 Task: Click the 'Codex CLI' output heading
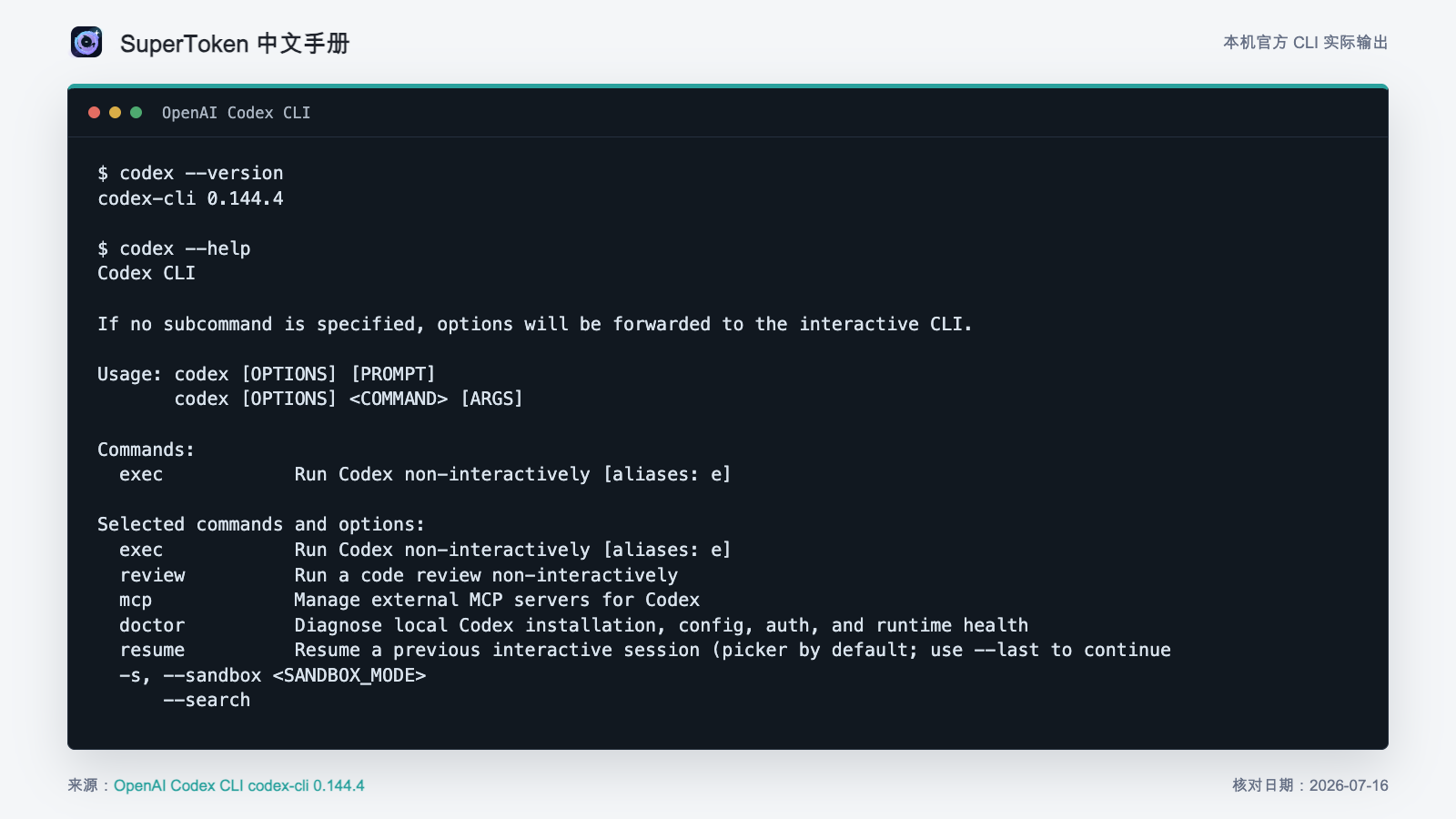pyautogui.click(x=147, y=273)
